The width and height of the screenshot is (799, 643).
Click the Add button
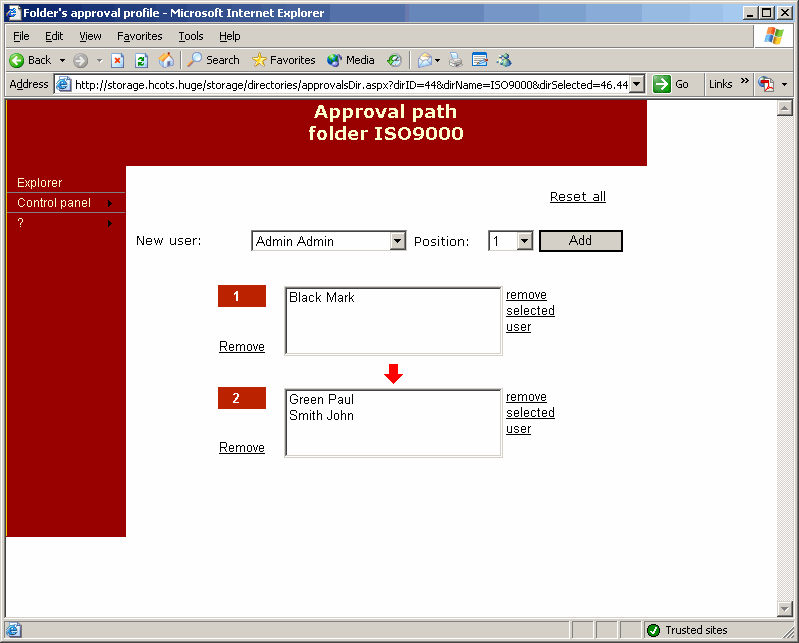pyautogui.click(x=581, y=240)
